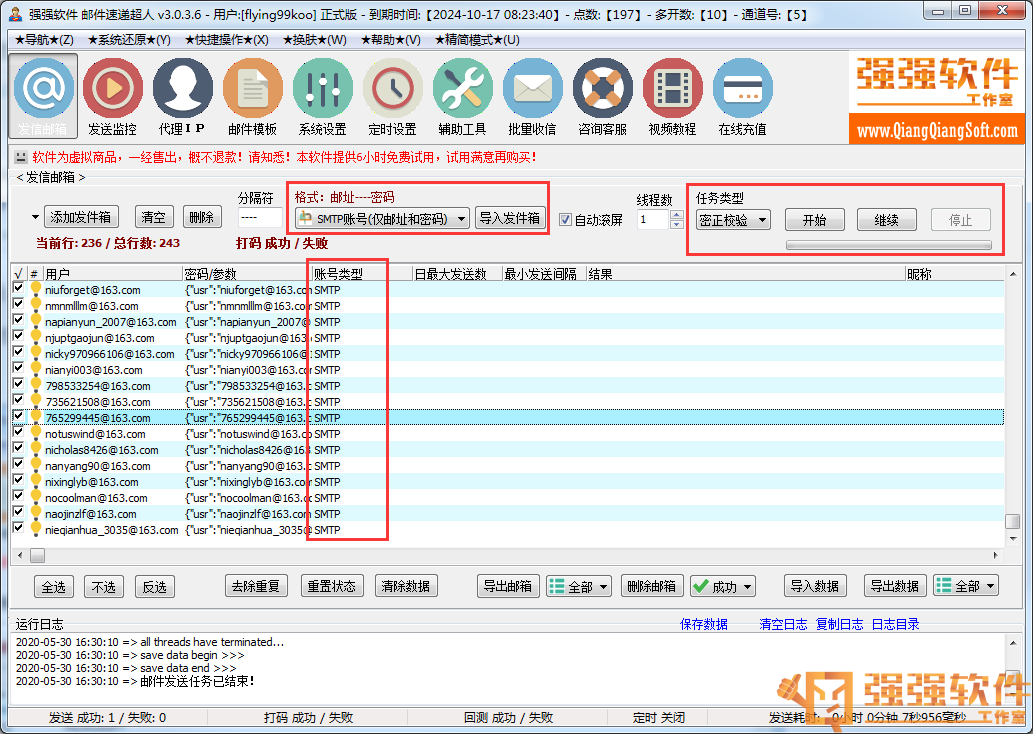Viewport: 1033px width, 734px height.
Task: Click the mailbox list vertical scrollbar thumb
Action: 1012,521
